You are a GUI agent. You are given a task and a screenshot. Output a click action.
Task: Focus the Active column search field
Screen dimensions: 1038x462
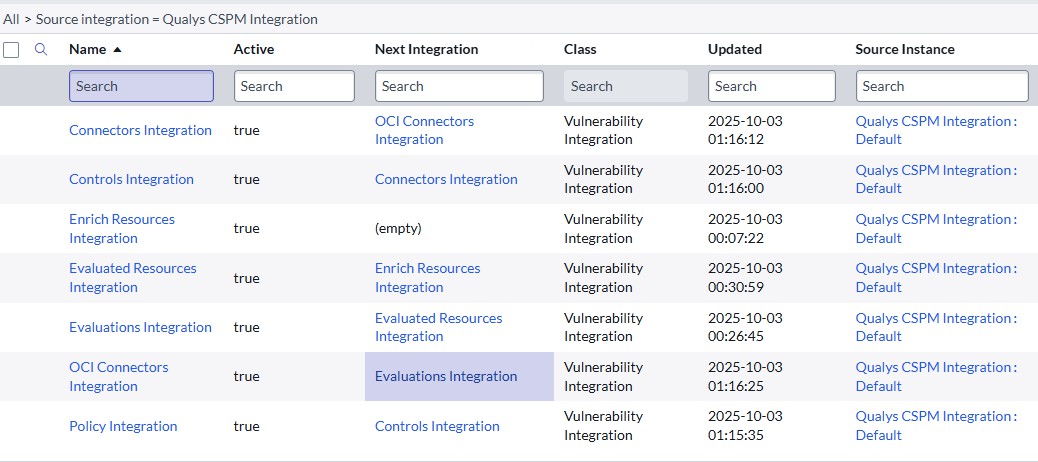point(294,86)
